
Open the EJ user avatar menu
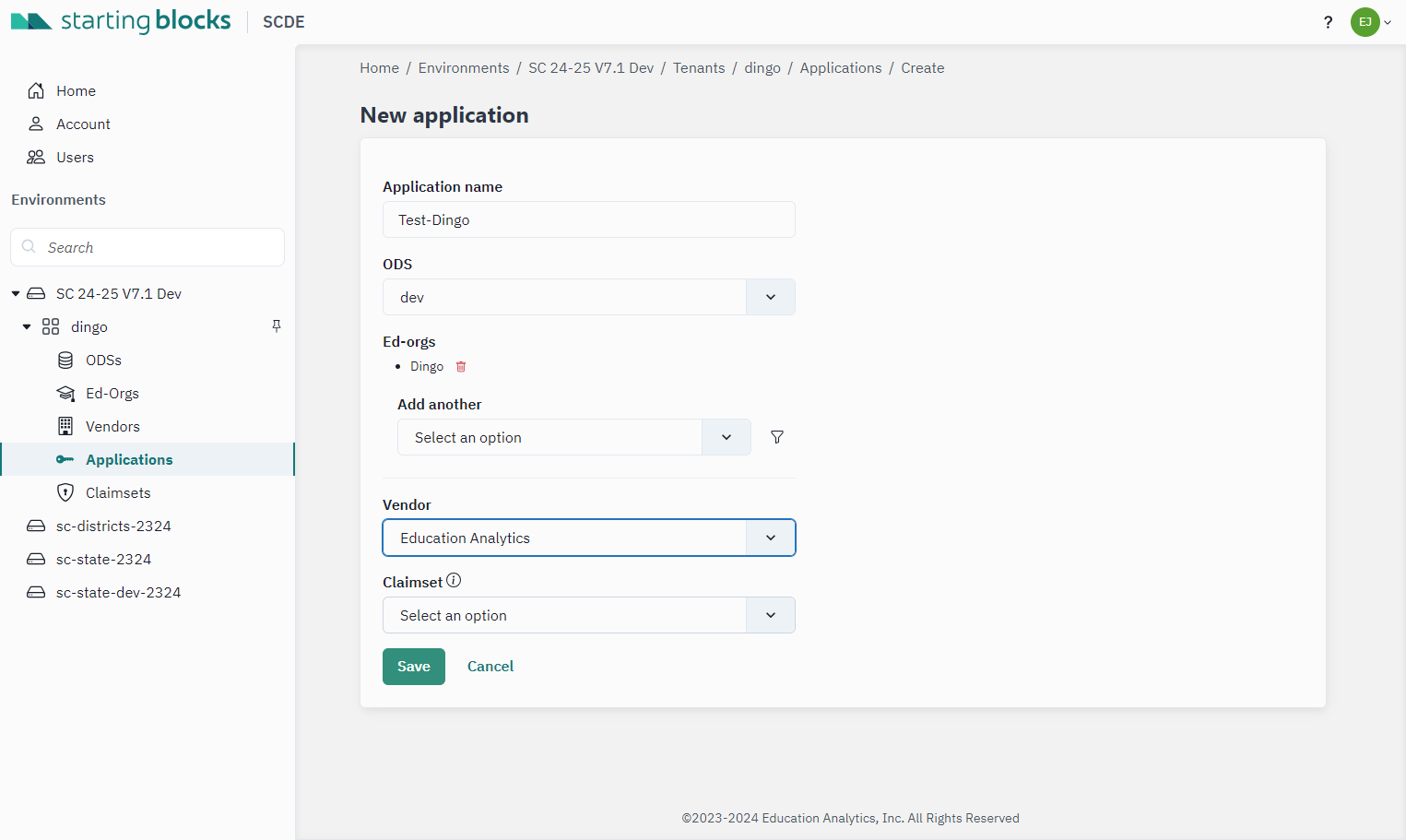[1370, 22]
